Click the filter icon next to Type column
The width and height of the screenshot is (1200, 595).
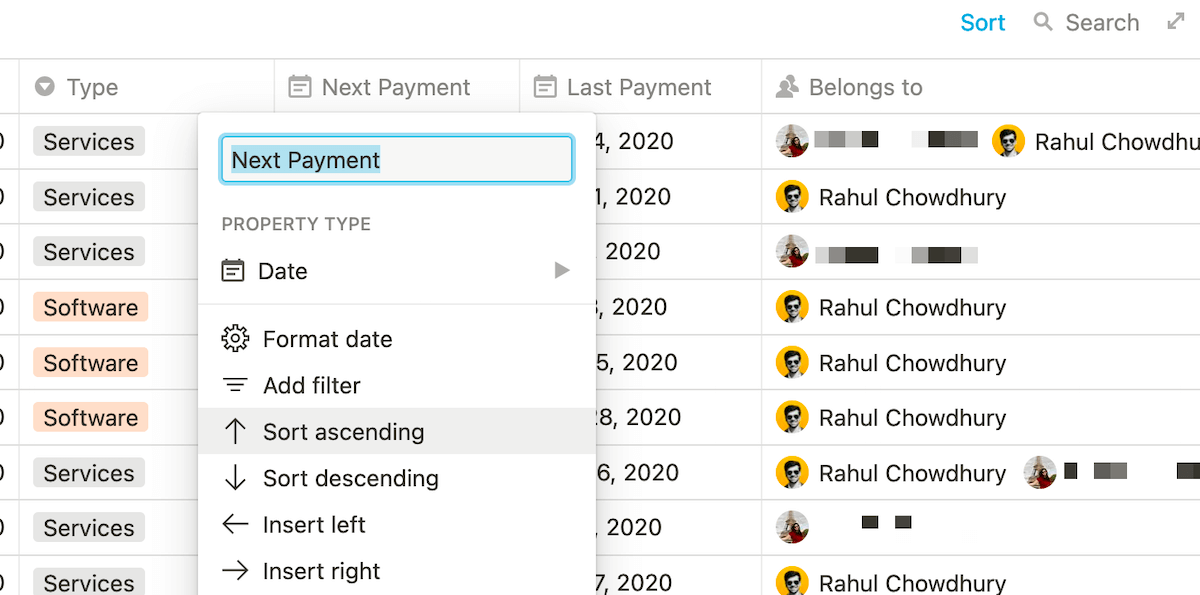[x=44, y=87]
